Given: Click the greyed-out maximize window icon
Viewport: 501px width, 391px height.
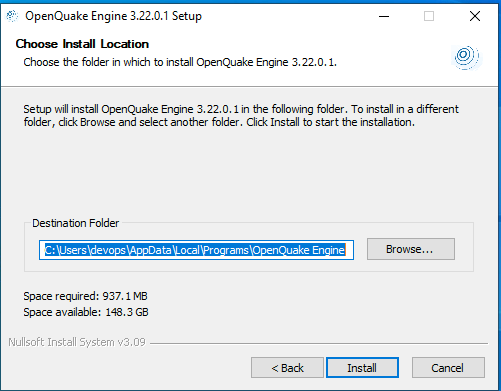Looking at the screenshot, I should (x=429, y=16).
